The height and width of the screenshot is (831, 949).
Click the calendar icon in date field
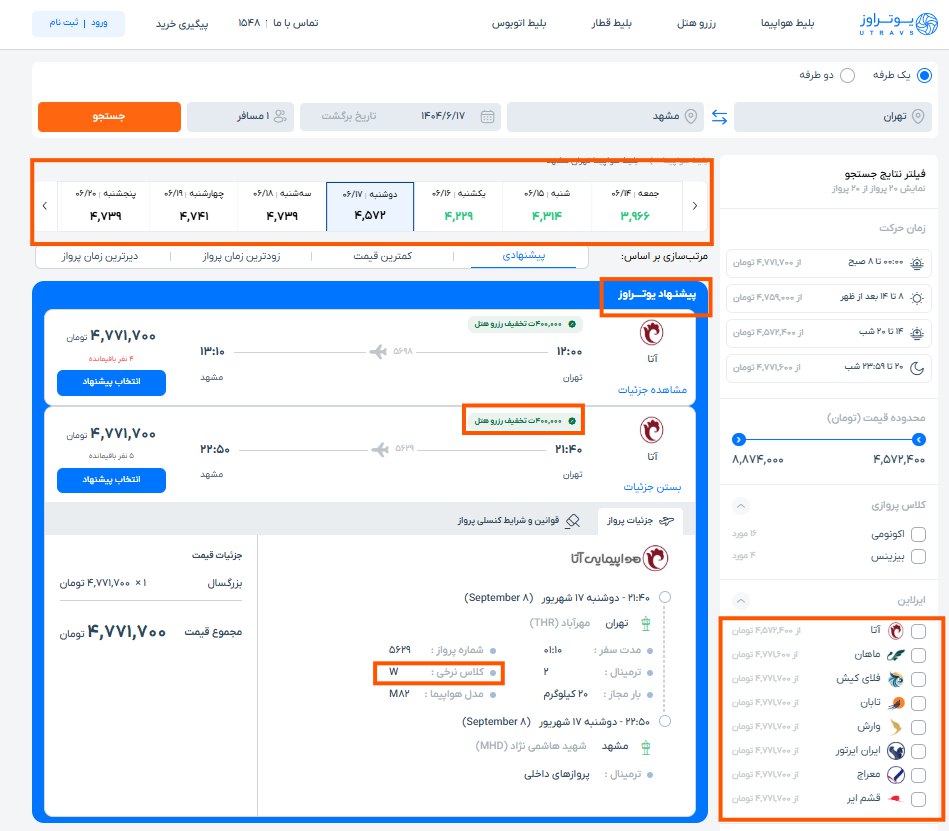[487, 116]
